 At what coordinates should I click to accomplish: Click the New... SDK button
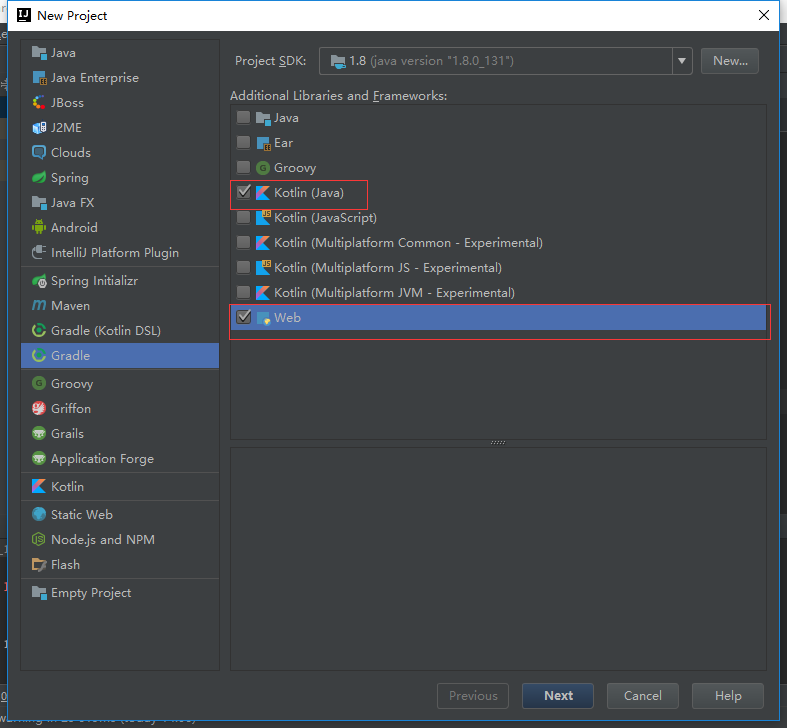click(x=730, y=61)
